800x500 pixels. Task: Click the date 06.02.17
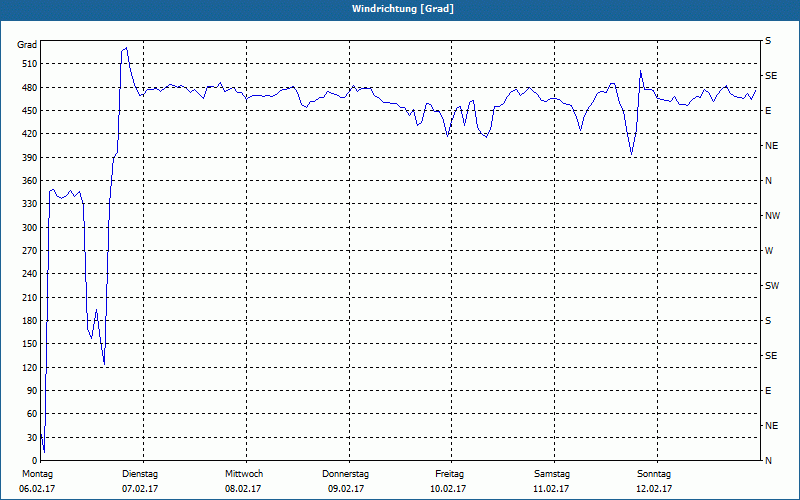(x=37, y=489)
